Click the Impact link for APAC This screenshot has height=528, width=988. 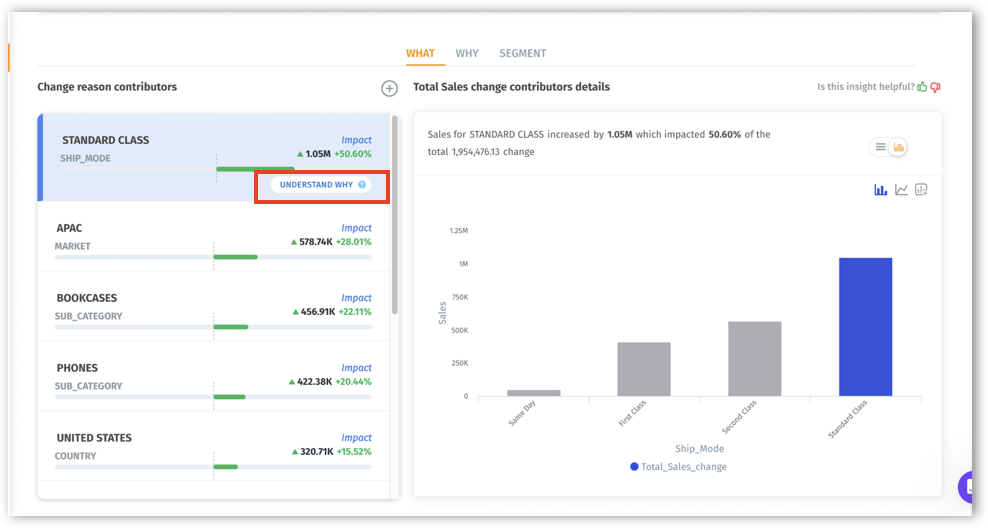coord(356,228)
